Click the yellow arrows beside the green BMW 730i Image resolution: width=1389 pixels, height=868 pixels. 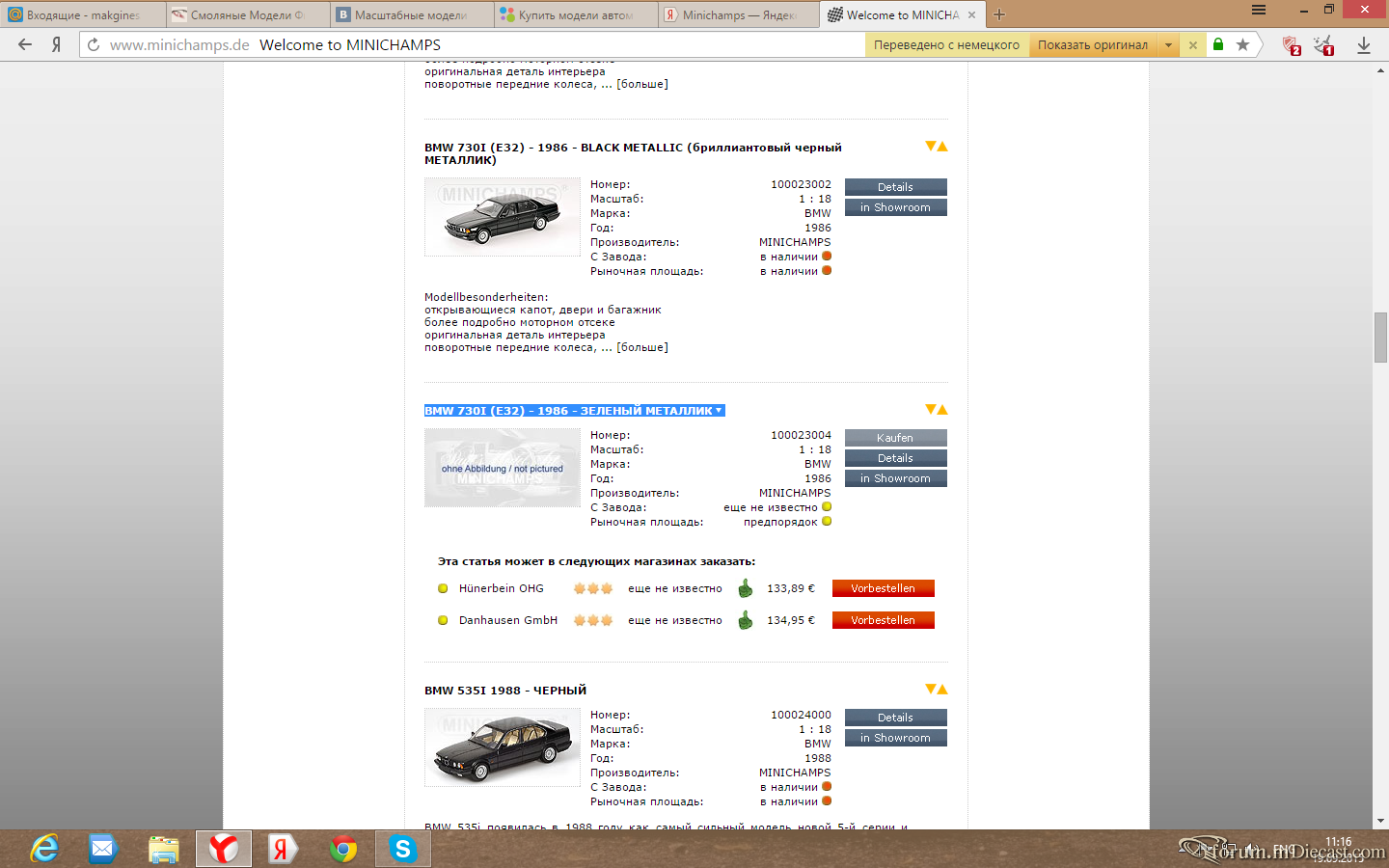[x=937, y=410]
